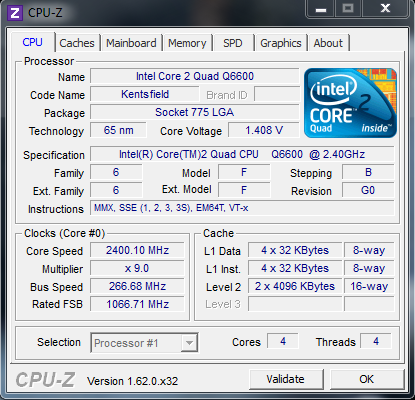Click the Family value 6
This screenshot has width=415, height=400.
[116, 172]
